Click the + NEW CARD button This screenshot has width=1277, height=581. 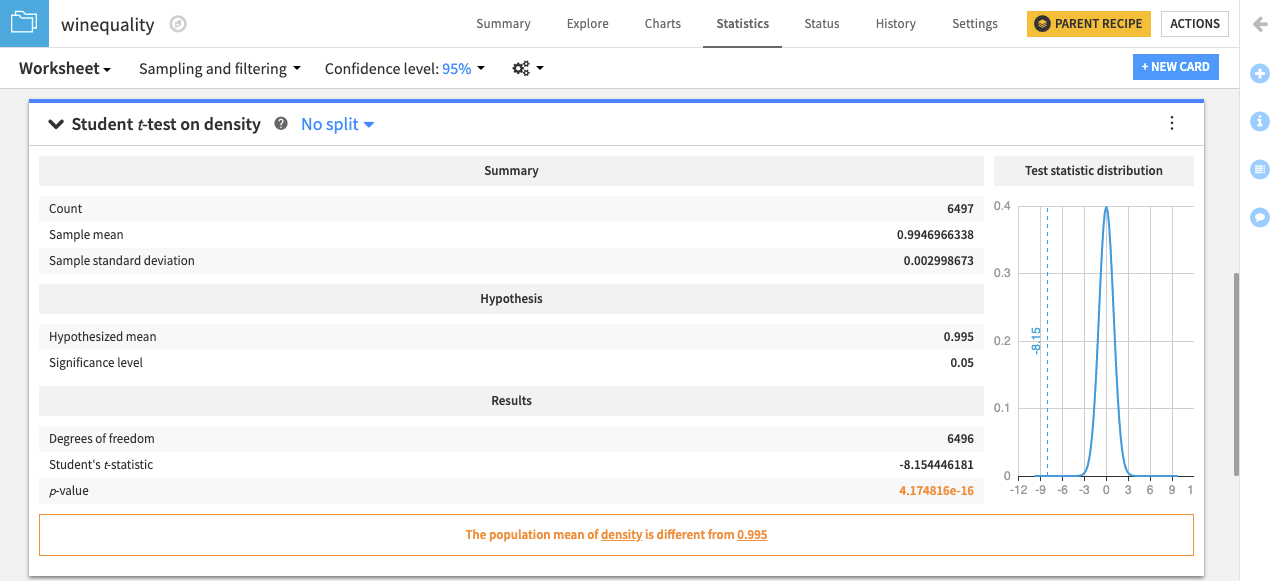[1175, 66]
